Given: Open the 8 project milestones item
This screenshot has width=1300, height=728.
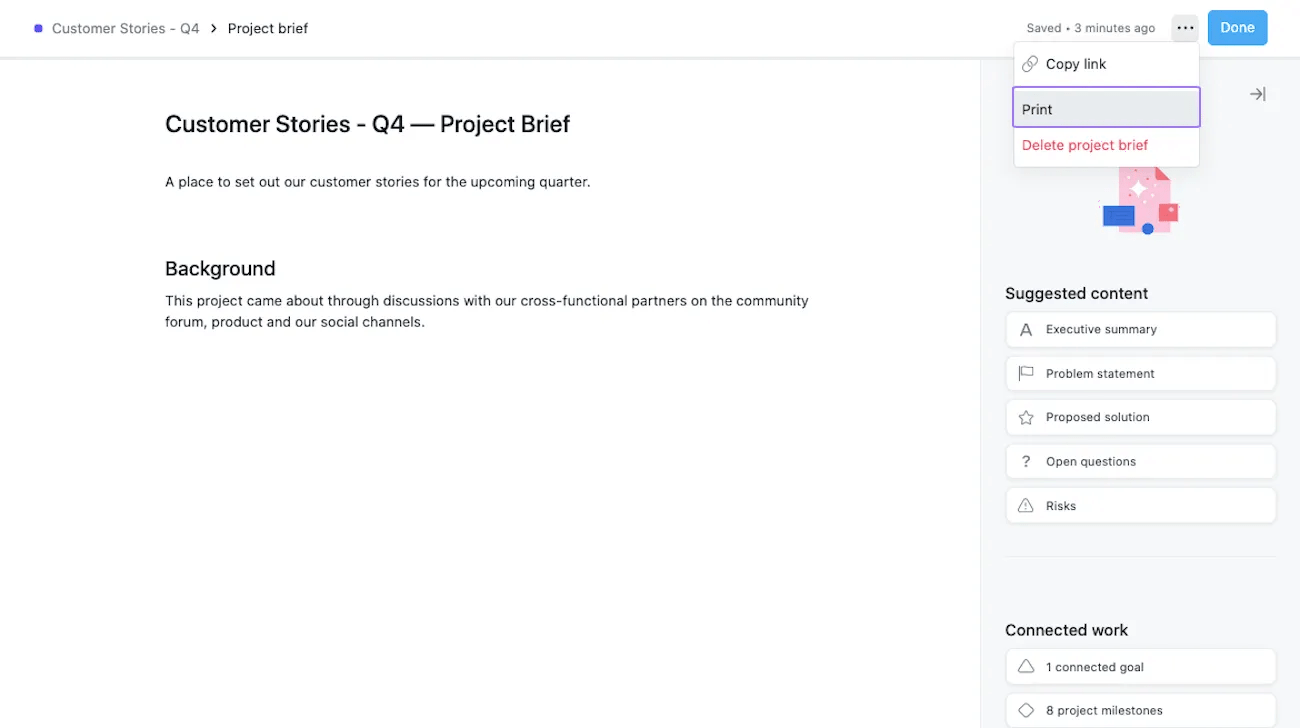Looking at the screenshot, I should (1104, 710).
